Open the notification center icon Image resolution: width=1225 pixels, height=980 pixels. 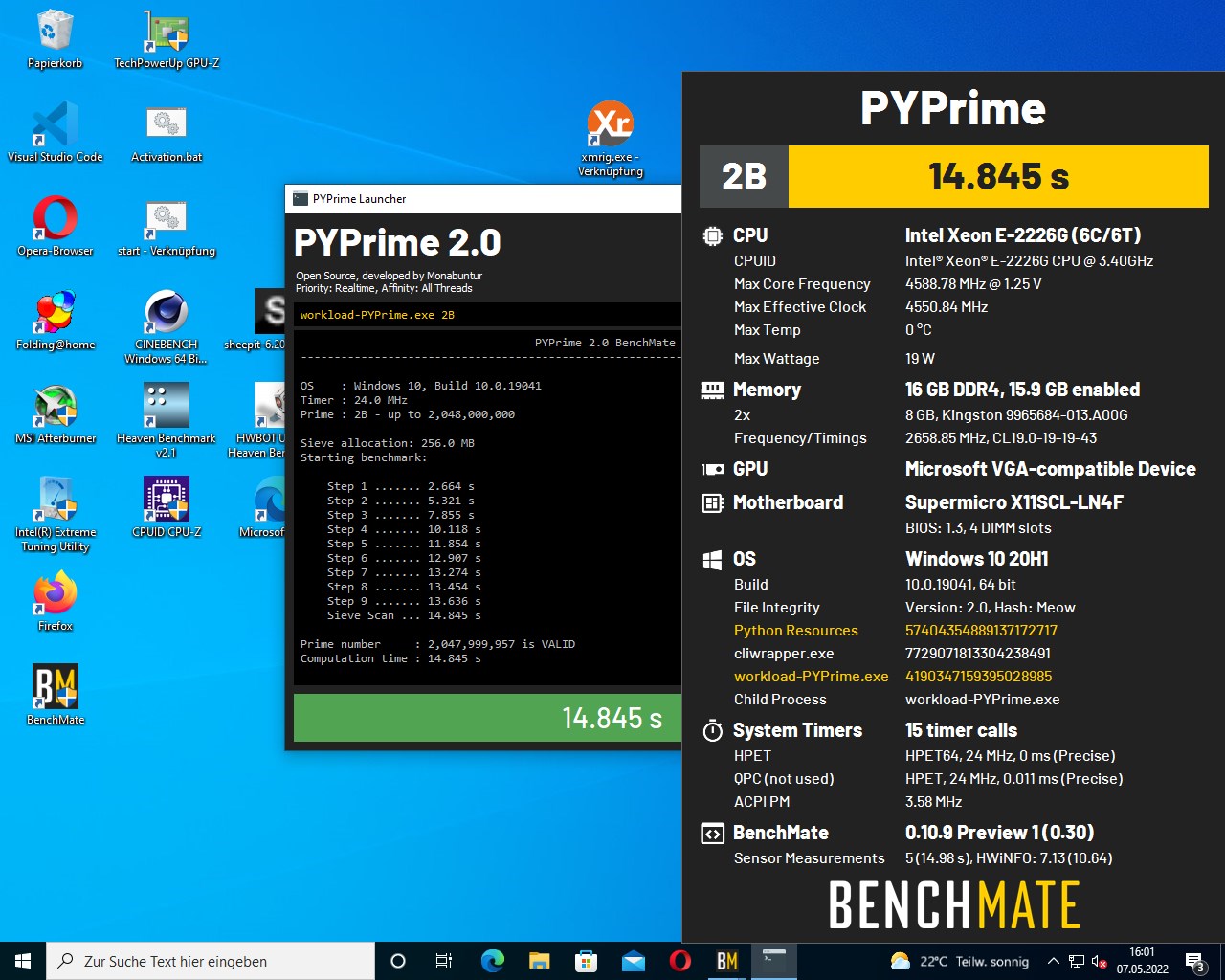pyautogui.click(x=1195, y=961)
